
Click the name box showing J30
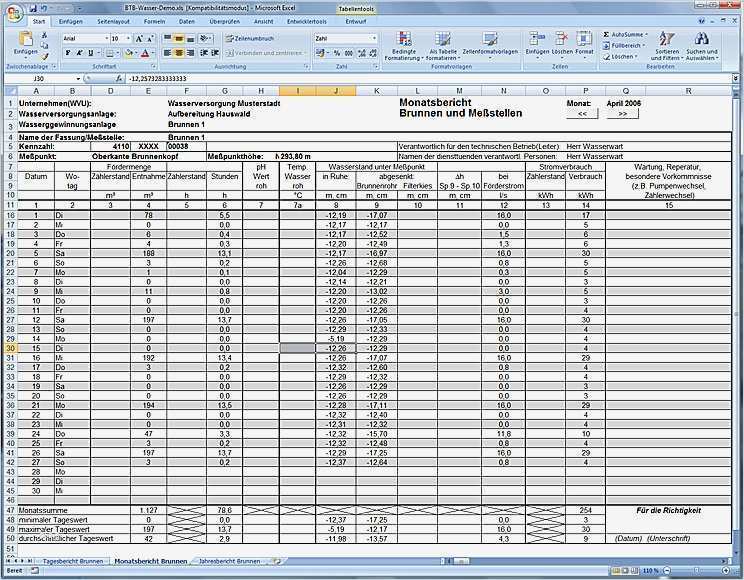(x=43, y=78)
